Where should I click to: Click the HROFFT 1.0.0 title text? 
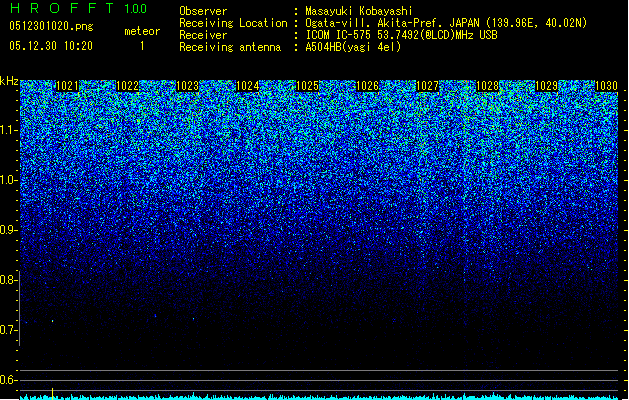(x=79, y=8)
